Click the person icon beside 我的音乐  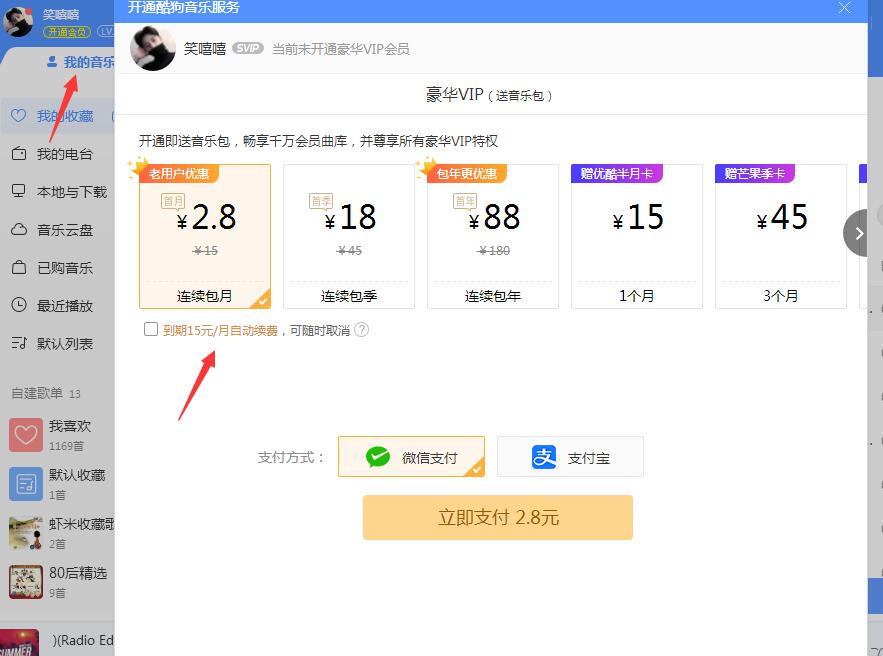pyautogui.click(x=52, y=61)
